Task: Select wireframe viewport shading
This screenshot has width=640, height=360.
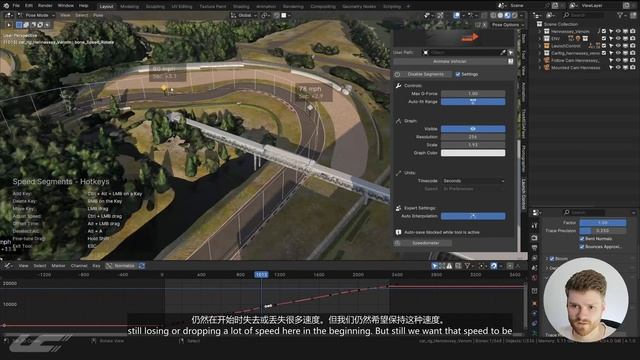Action: [493, 15]
